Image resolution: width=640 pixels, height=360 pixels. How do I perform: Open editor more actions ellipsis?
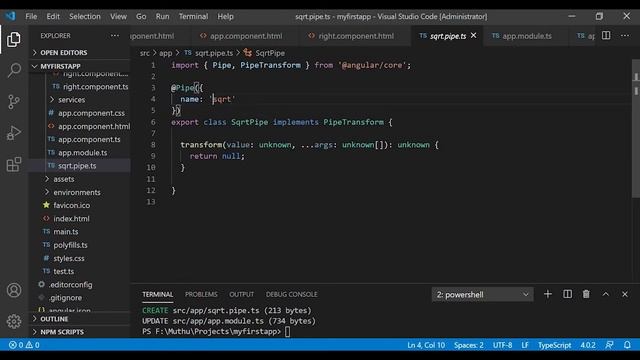pos(625,36)
